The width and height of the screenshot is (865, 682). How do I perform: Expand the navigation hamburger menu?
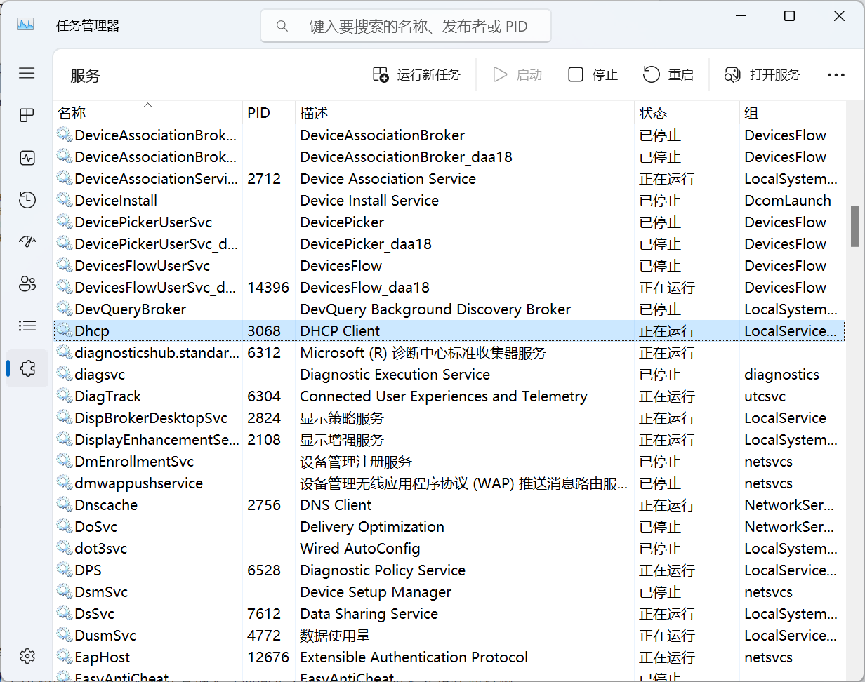pyautogui.click(x=27, y=73)
